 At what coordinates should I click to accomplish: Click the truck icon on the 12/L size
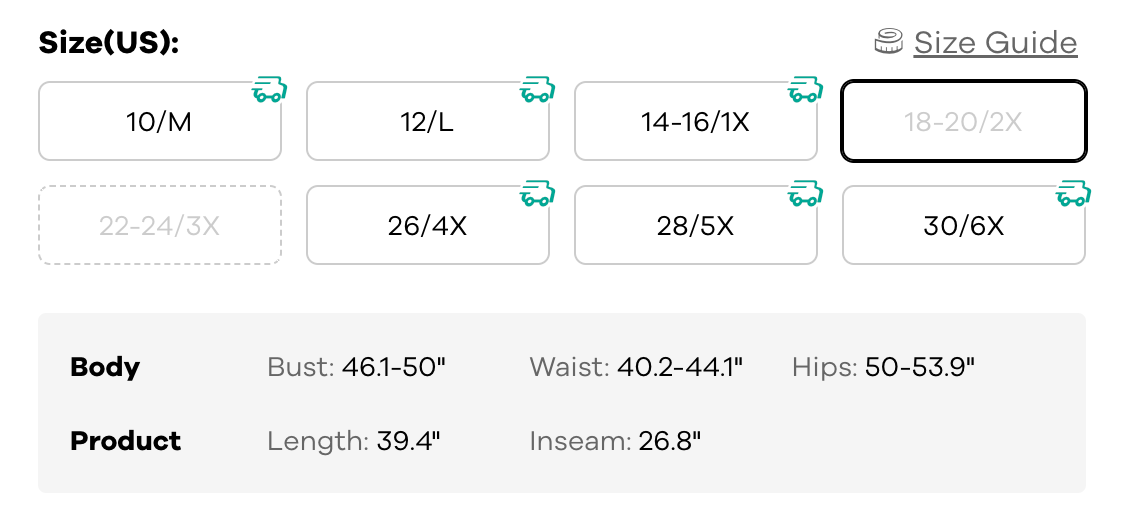point(537,91)
